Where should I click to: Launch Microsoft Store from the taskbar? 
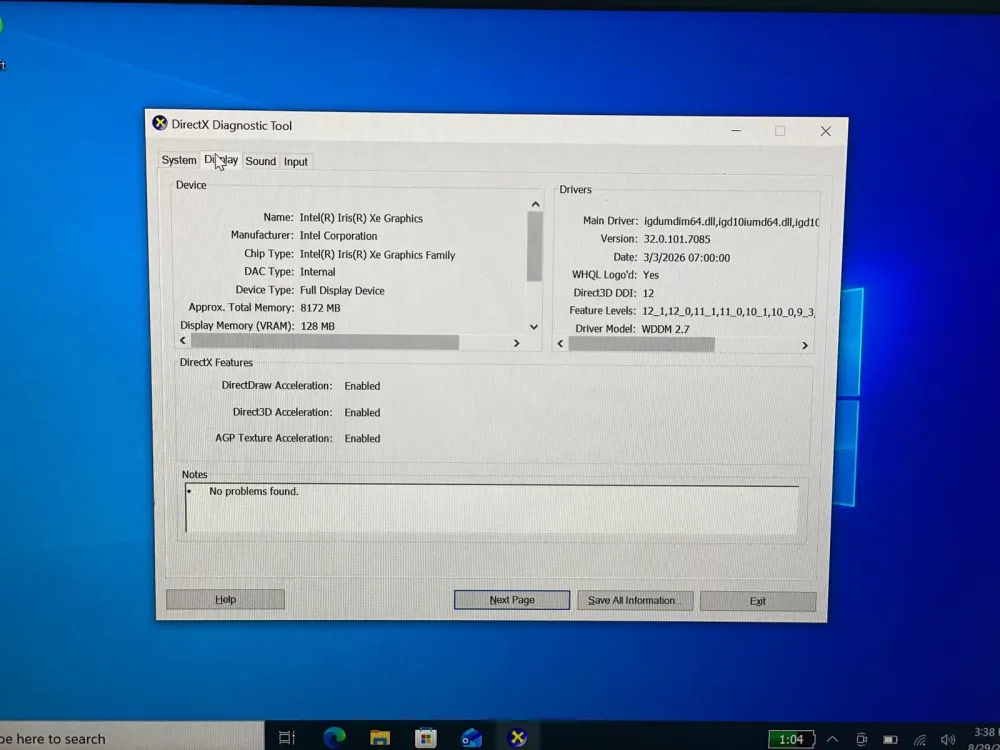(425, 738)
